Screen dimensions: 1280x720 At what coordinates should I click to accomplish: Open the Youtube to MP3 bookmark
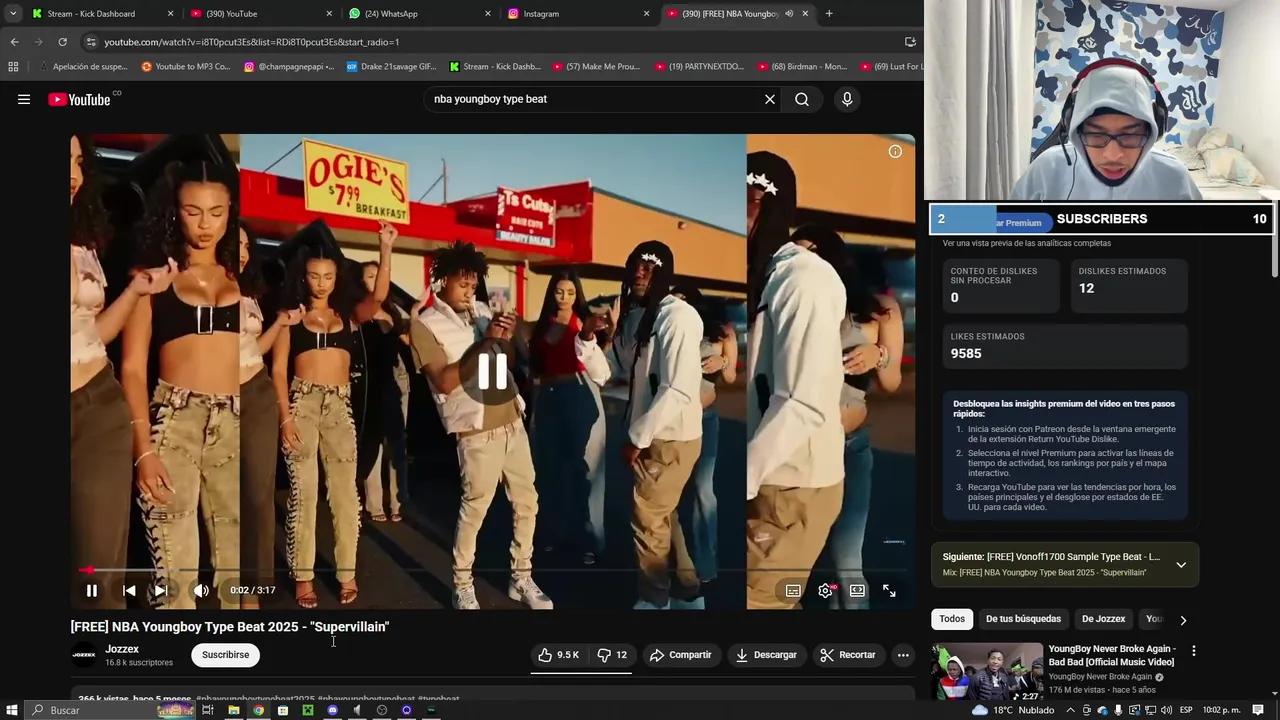[186, 67]
